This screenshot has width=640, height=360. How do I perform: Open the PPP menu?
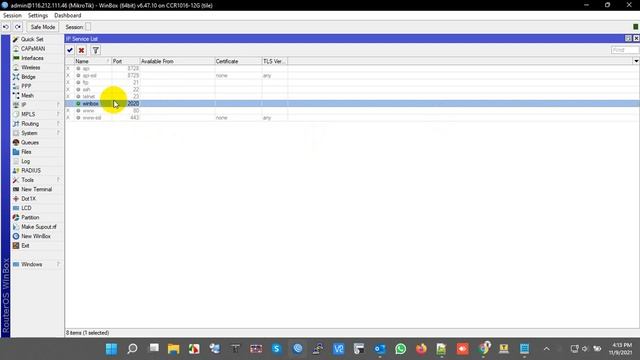click(x=26, y=86)
